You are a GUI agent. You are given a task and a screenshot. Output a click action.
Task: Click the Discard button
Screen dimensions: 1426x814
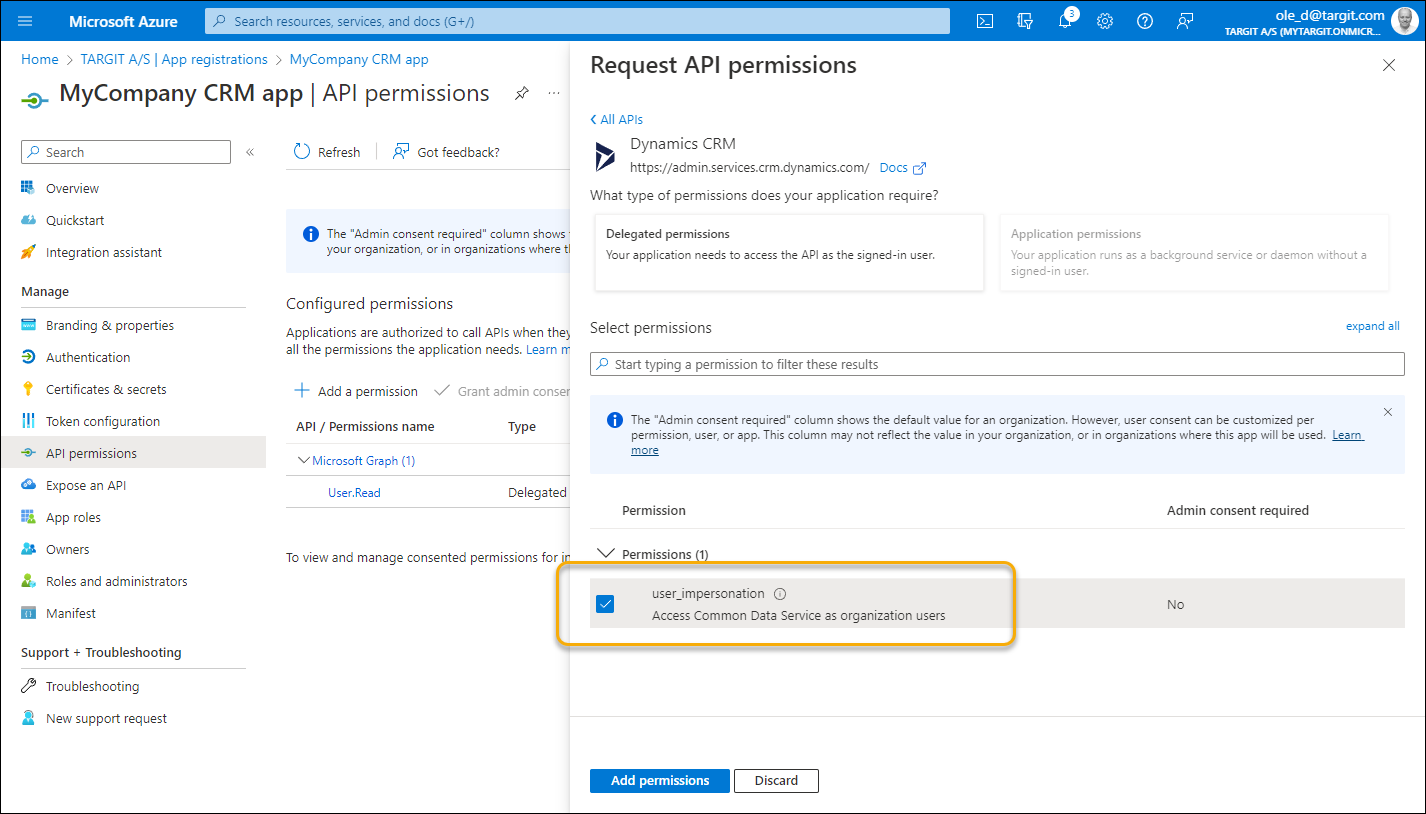776,781
